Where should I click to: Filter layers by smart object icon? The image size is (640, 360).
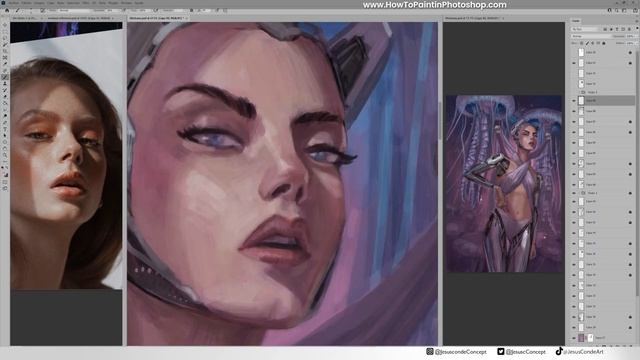tap(629, 29)
